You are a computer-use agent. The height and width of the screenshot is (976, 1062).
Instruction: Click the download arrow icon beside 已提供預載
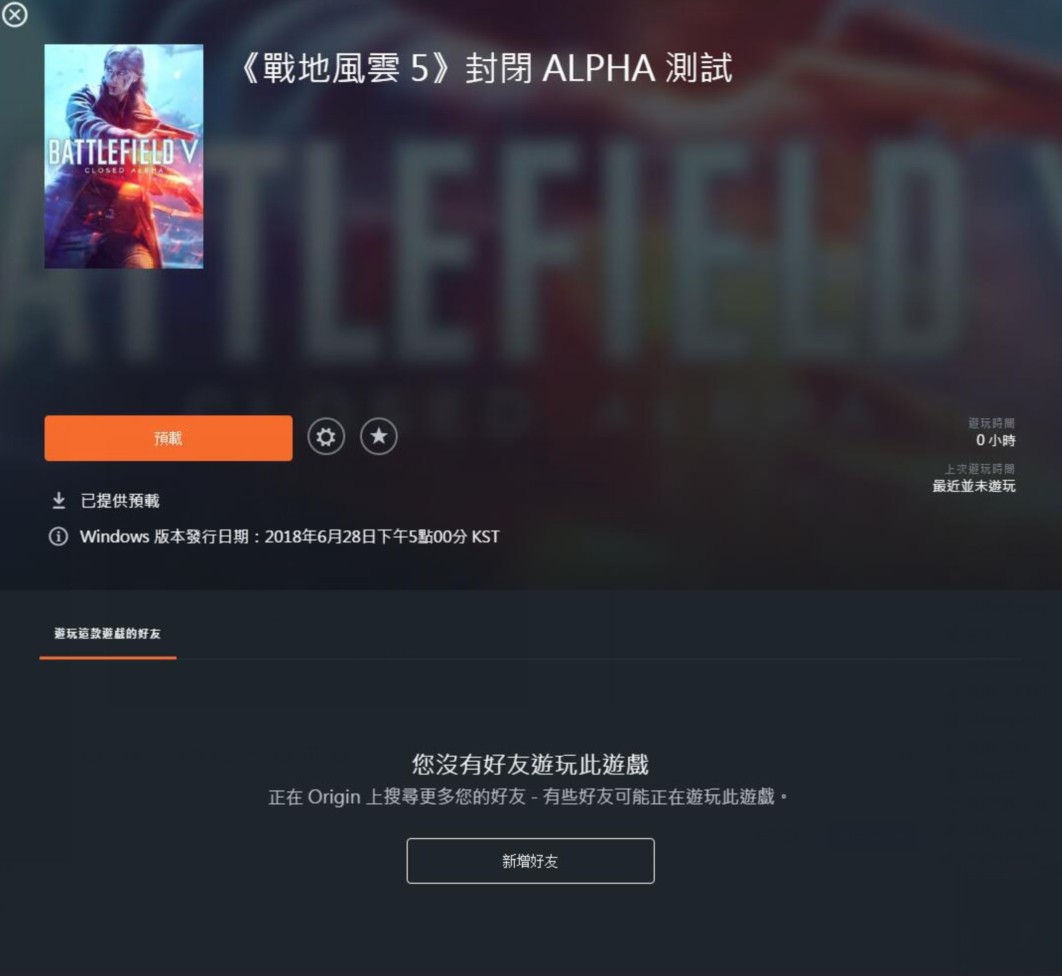point(59,501)
